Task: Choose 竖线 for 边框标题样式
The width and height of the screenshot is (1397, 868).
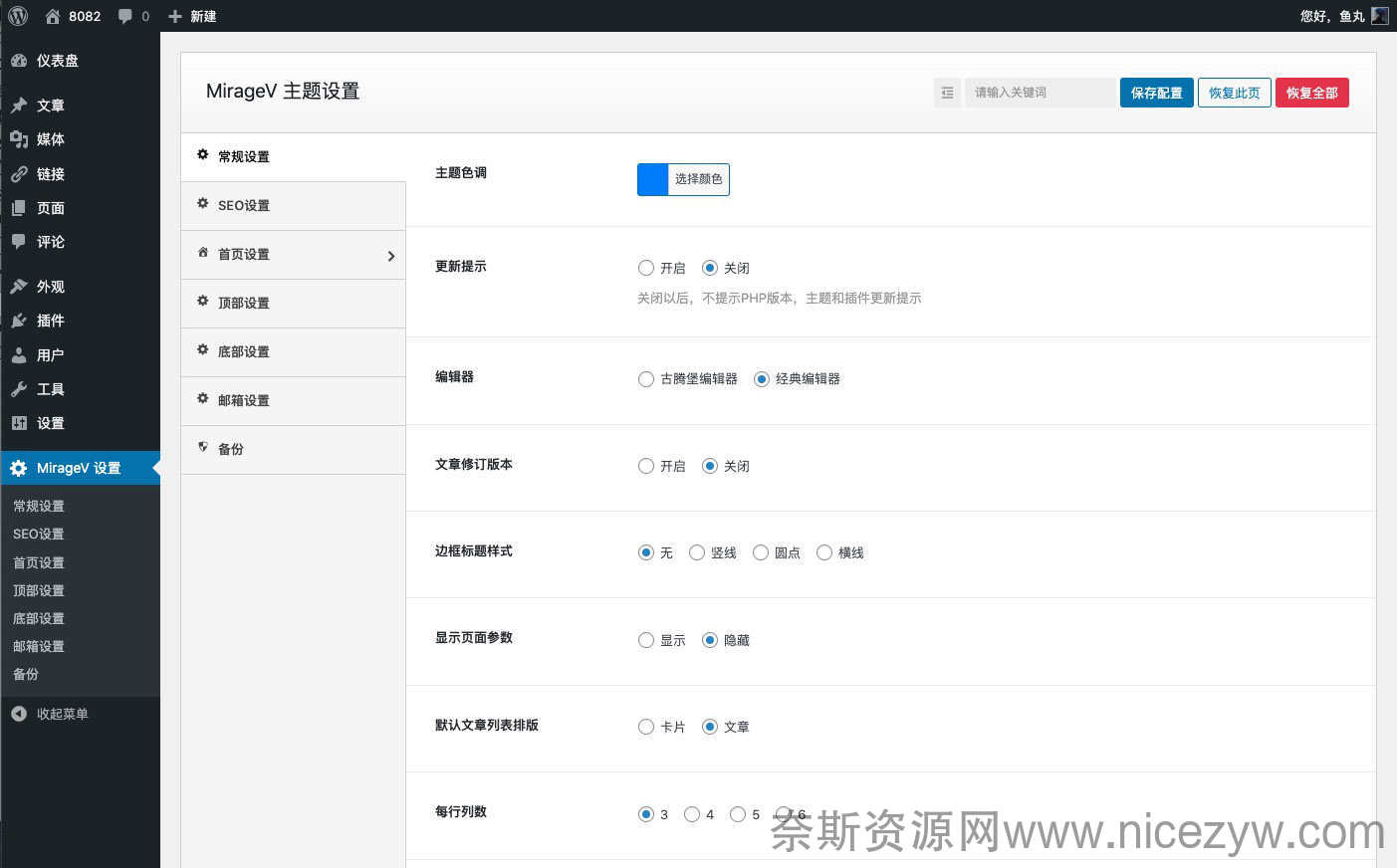Action: coord(696,552)
